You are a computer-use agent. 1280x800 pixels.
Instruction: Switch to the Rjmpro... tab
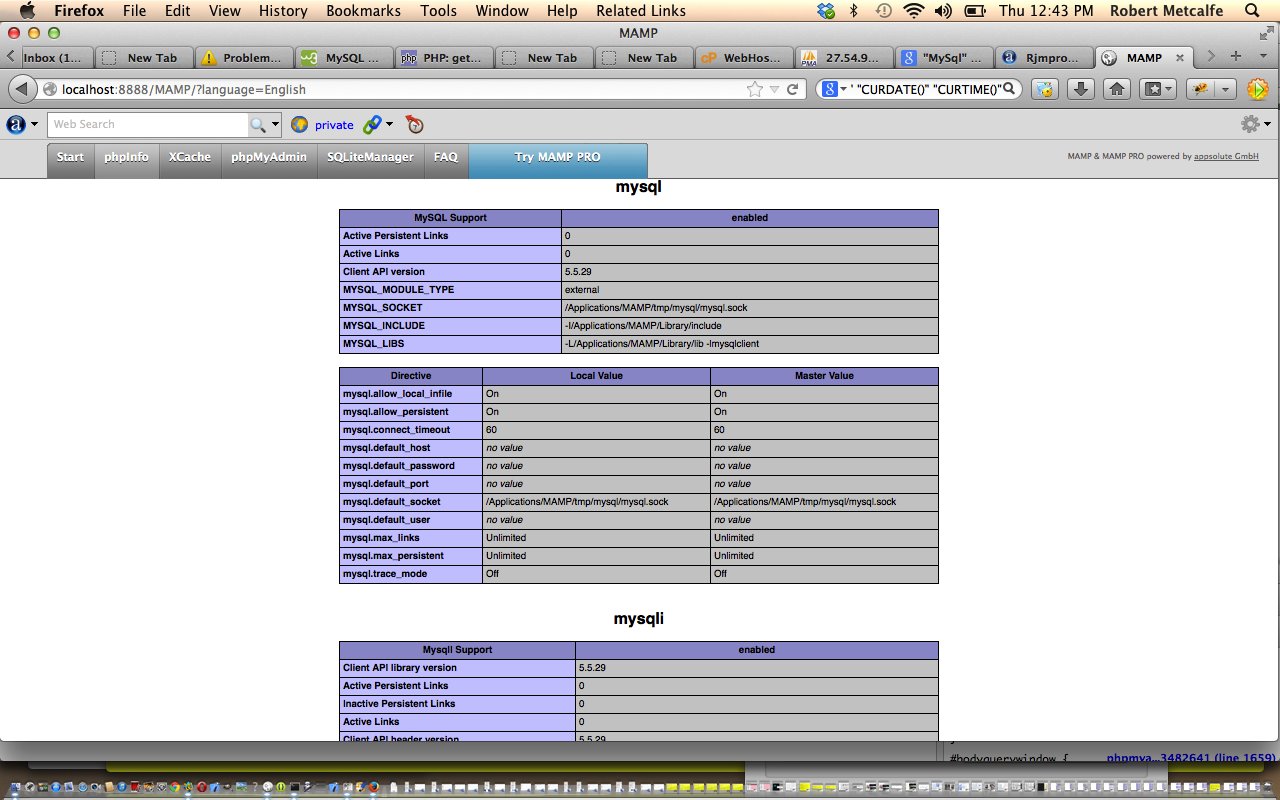1043,57
